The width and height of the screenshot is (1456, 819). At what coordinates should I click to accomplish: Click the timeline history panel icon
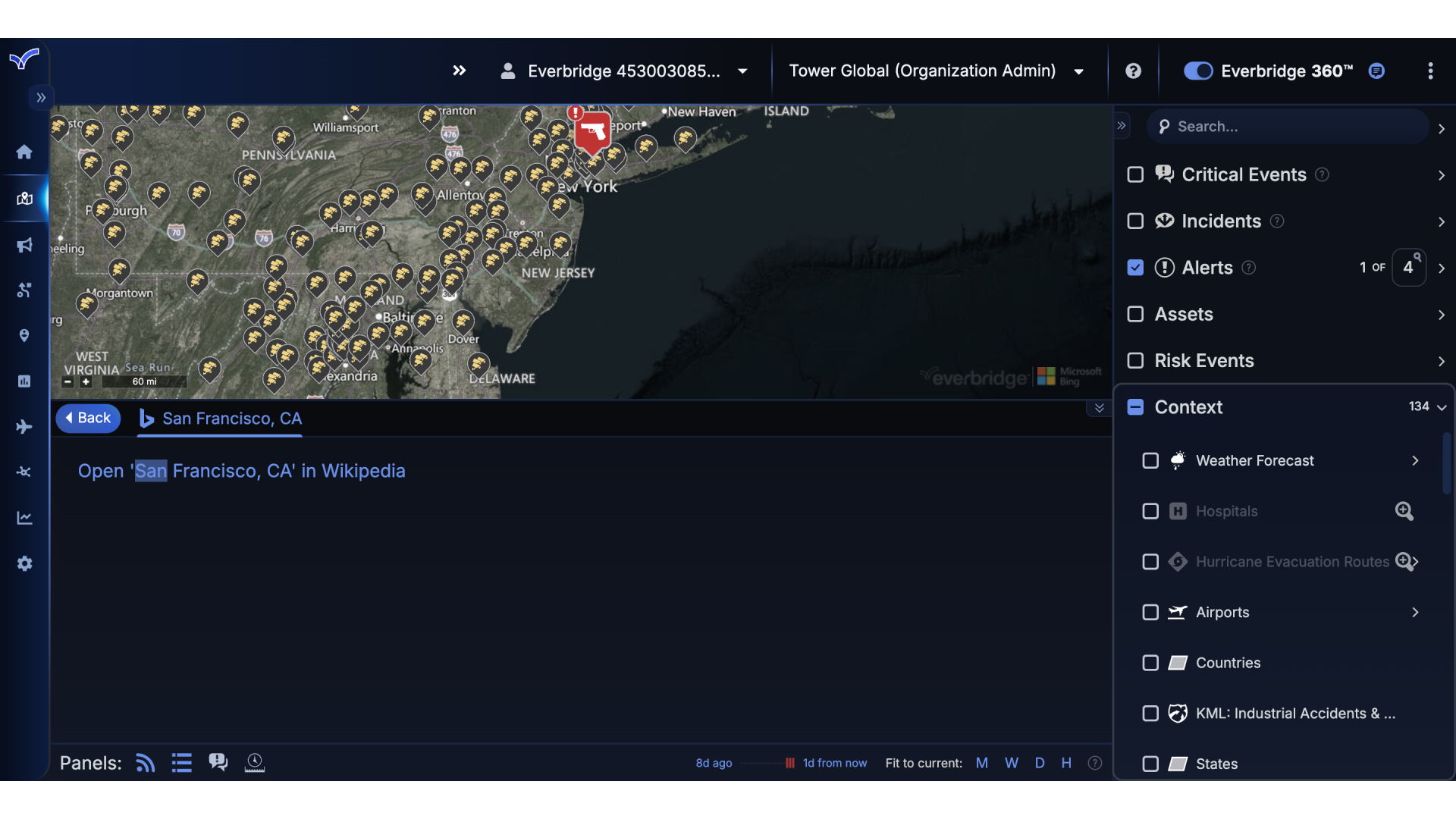(254, 762)
